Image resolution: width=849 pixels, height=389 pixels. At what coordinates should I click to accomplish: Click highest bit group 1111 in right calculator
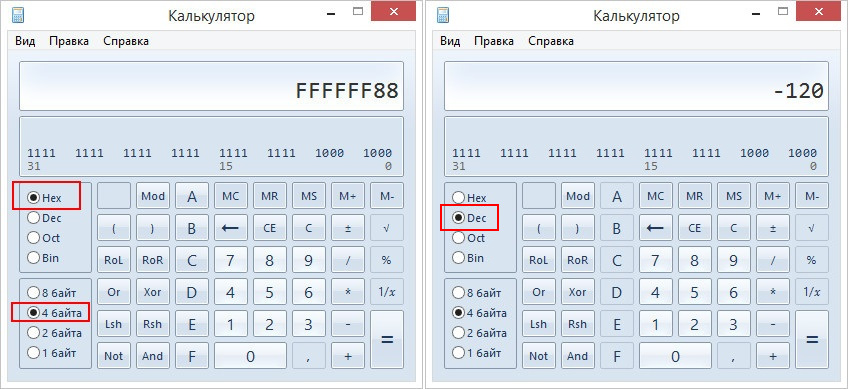tap(467, 153)
